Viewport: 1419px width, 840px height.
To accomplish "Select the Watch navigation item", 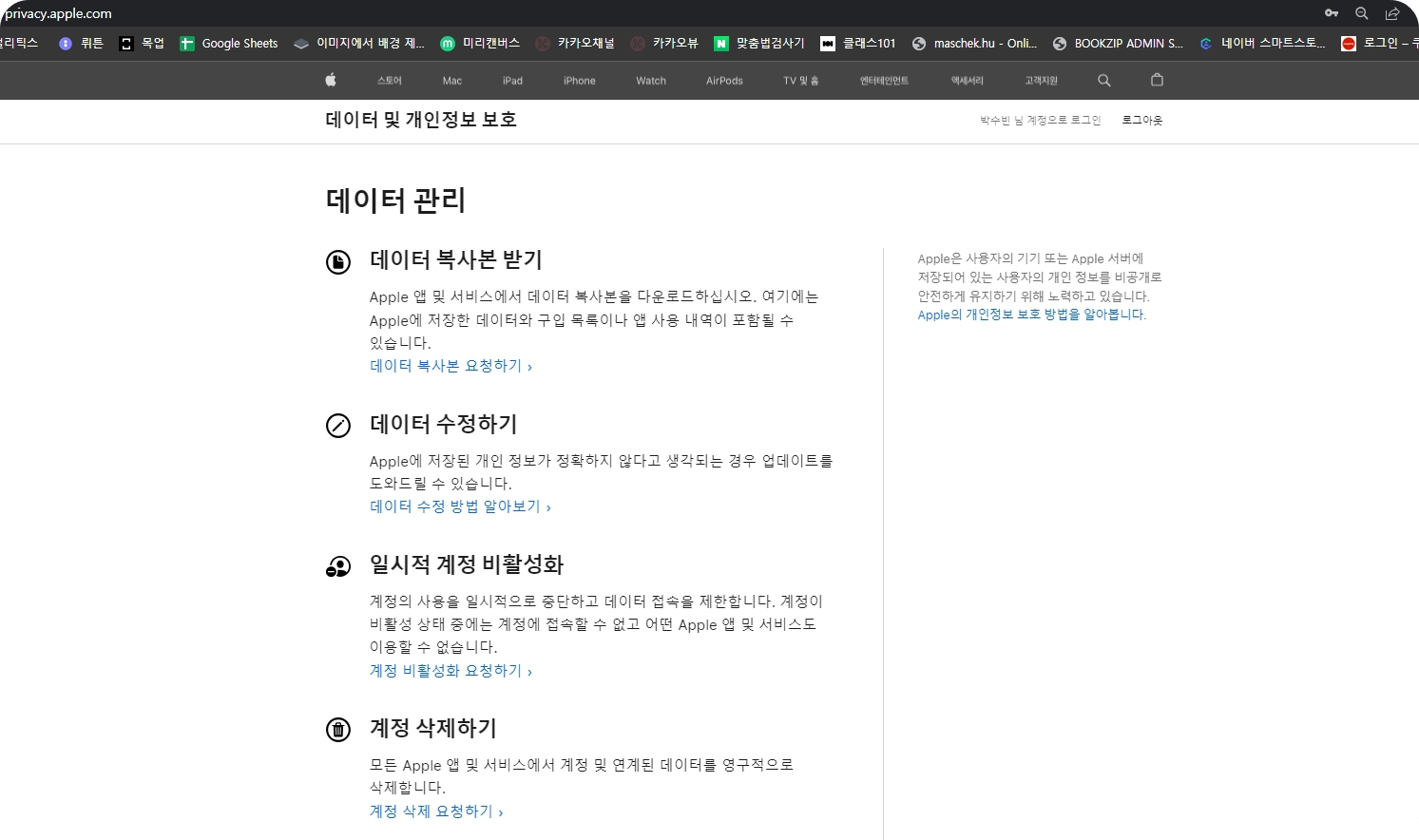I will click(650, 81).
